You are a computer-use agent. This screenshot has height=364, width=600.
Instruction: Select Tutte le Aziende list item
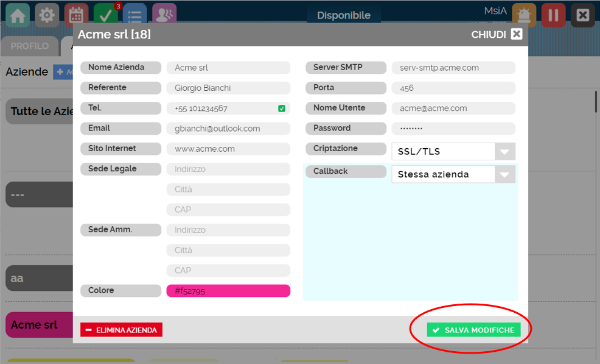tap(39, 111)
